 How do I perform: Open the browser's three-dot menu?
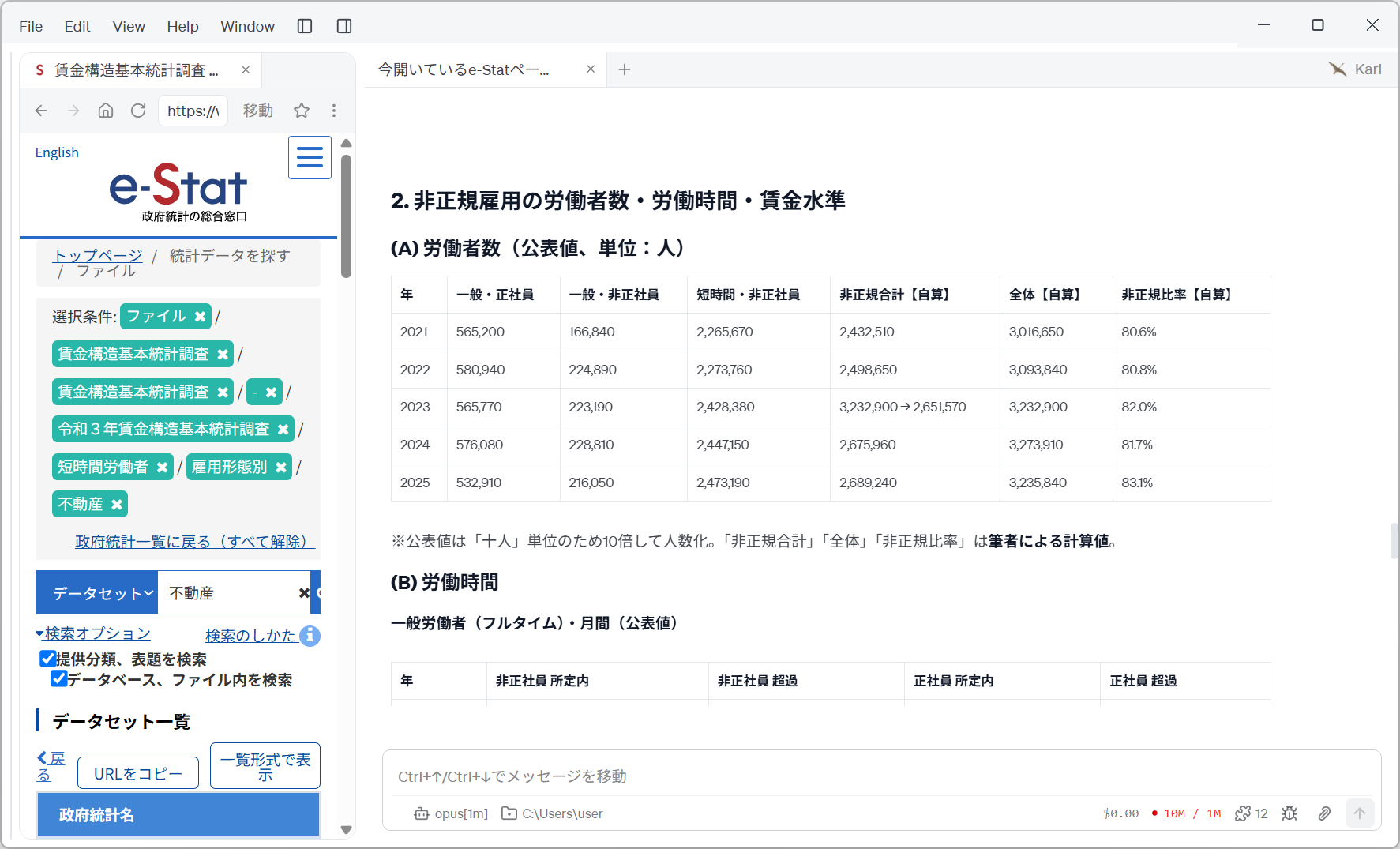click(334, 111)
